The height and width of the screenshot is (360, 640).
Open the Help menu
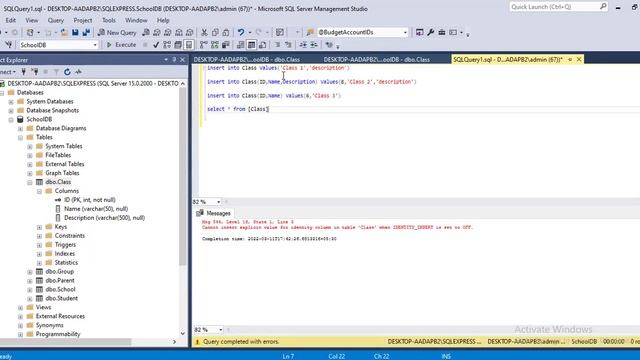[x=163, y=20]
